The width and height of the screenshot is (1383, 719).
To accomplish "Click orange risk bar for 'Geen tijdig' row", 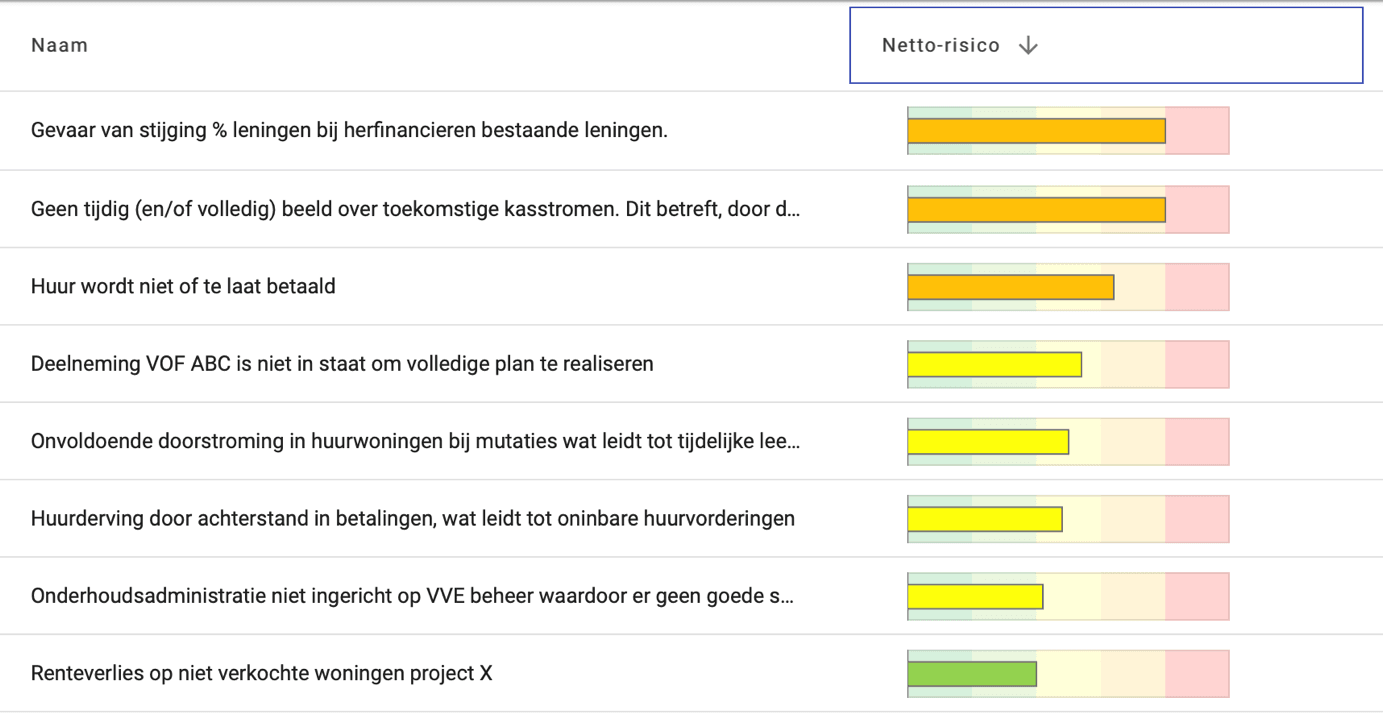I will [1036, 209].
